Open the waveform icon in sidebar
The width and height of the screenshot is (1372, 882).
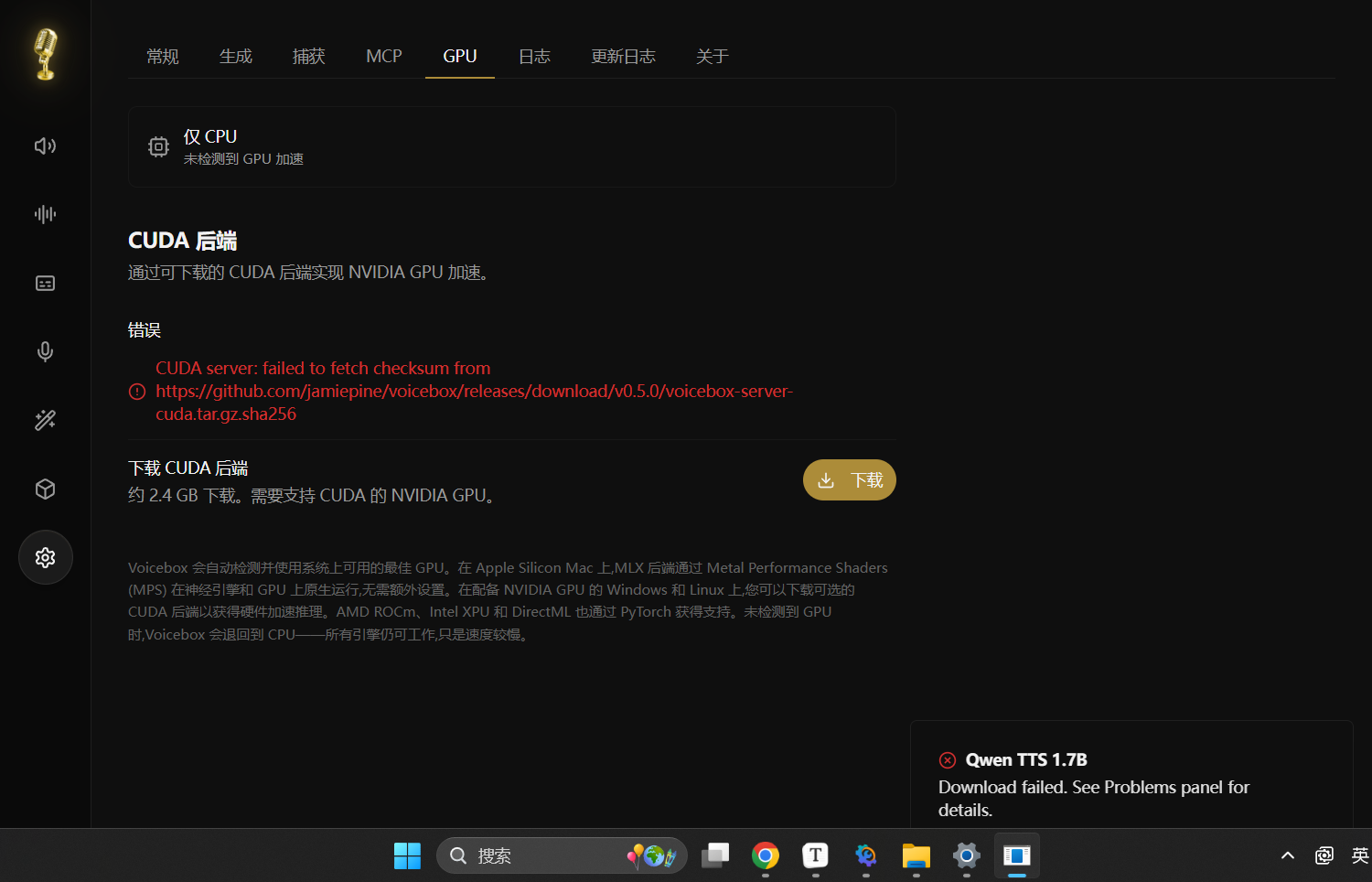(45, 214)
